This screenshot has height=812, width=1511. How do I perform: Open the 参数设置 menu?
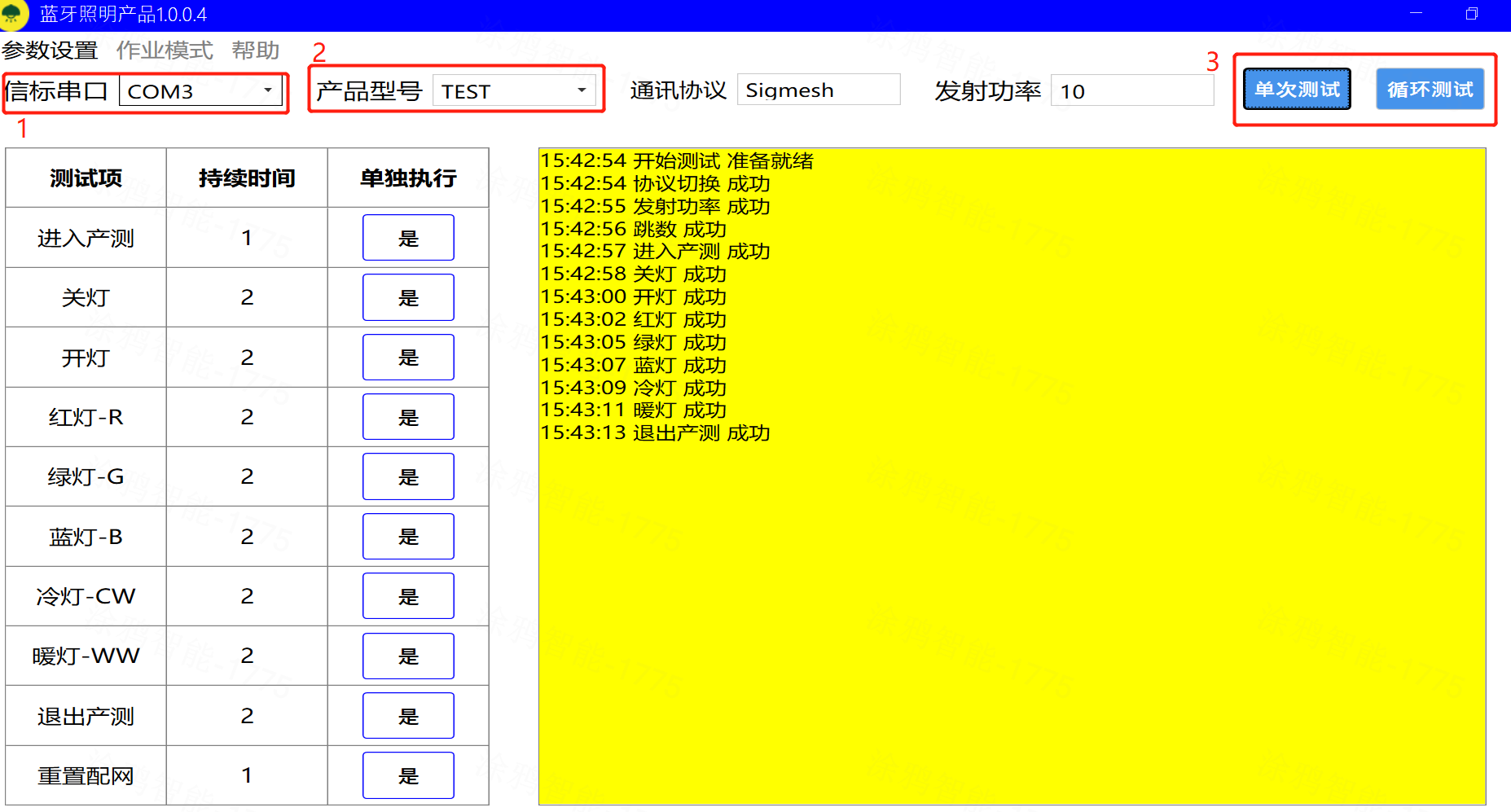pos(50,50)
